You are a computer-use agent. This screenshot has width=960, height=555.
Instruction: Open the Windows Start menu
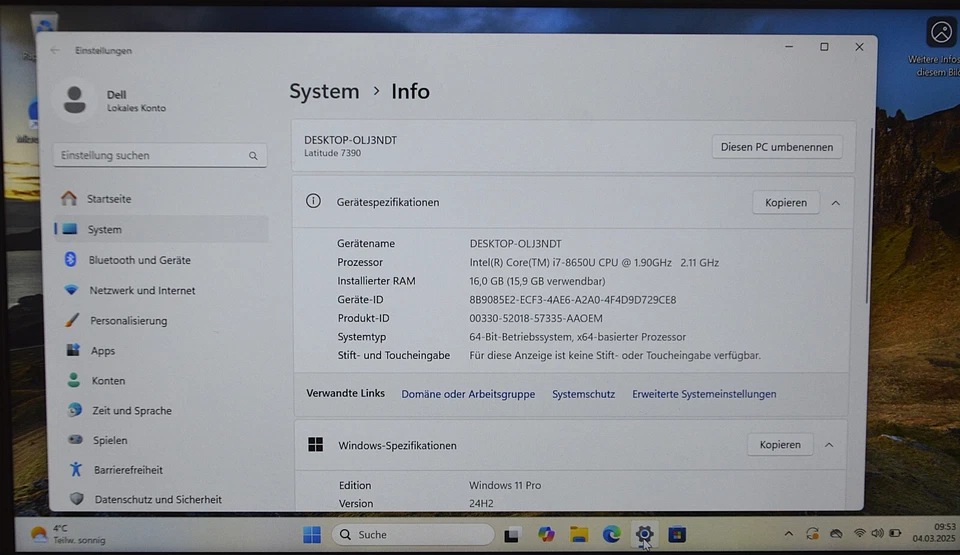[312, 534]
